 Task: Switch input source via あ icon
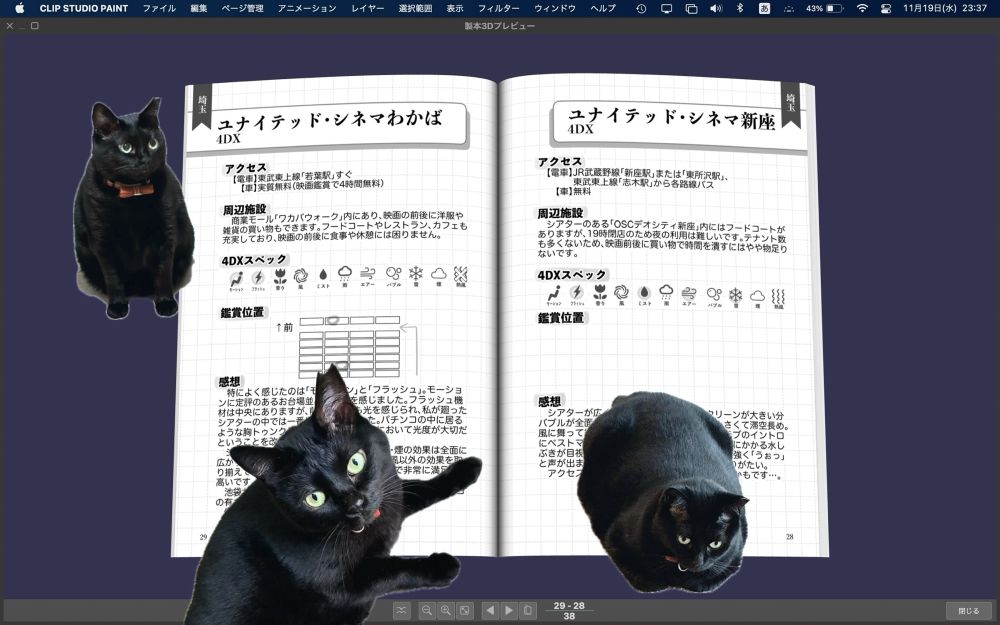764,8
